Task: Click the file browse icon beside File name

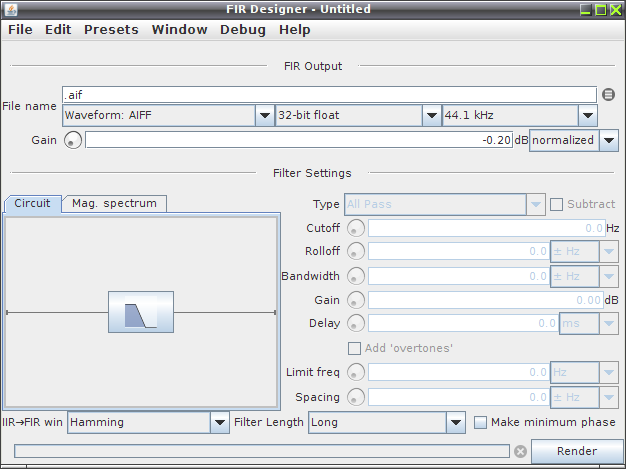Action: pos(608,95)
